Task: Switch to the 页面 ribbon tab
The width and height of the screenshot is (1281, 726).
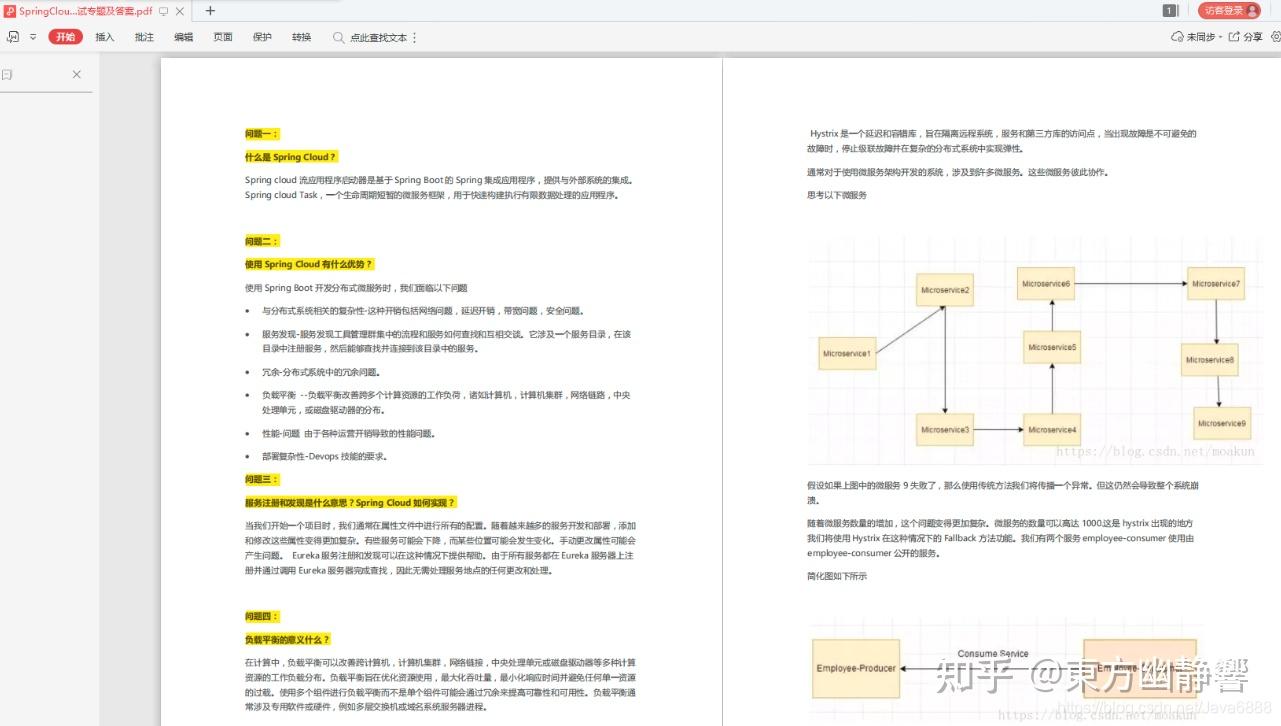Action: click(x=223, y=37)
